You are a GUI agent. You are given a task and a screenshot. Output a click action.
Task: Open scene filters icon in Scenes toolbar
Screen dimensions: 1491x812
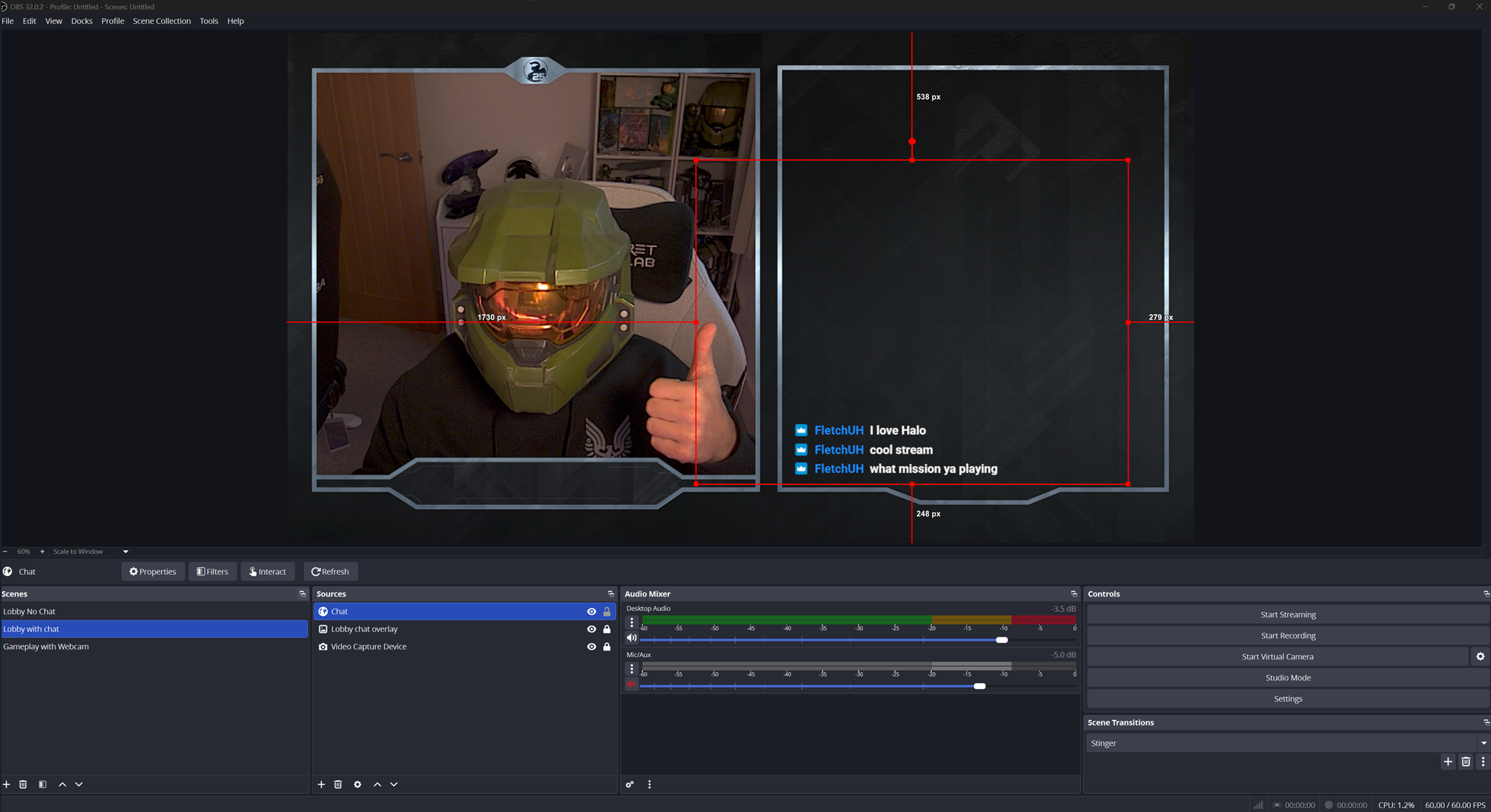click(43, 784)
